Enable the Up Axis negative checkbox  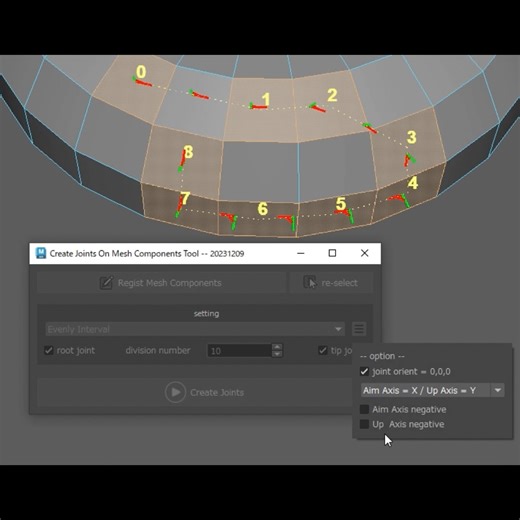click(x=364, y=424)
